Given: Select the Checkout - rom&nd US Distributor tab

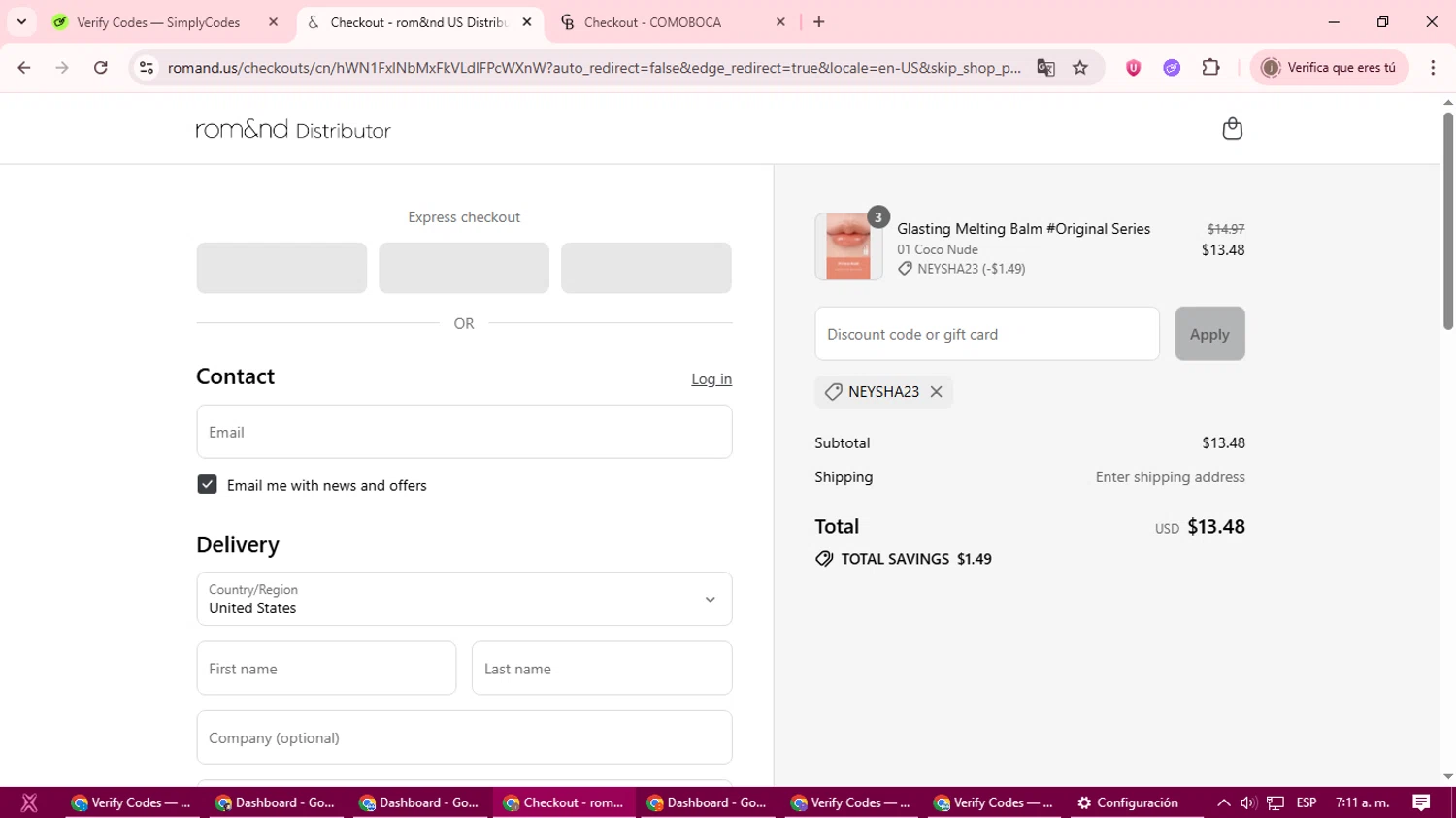Looking at the screenshot, I should [x=418, y=22].
